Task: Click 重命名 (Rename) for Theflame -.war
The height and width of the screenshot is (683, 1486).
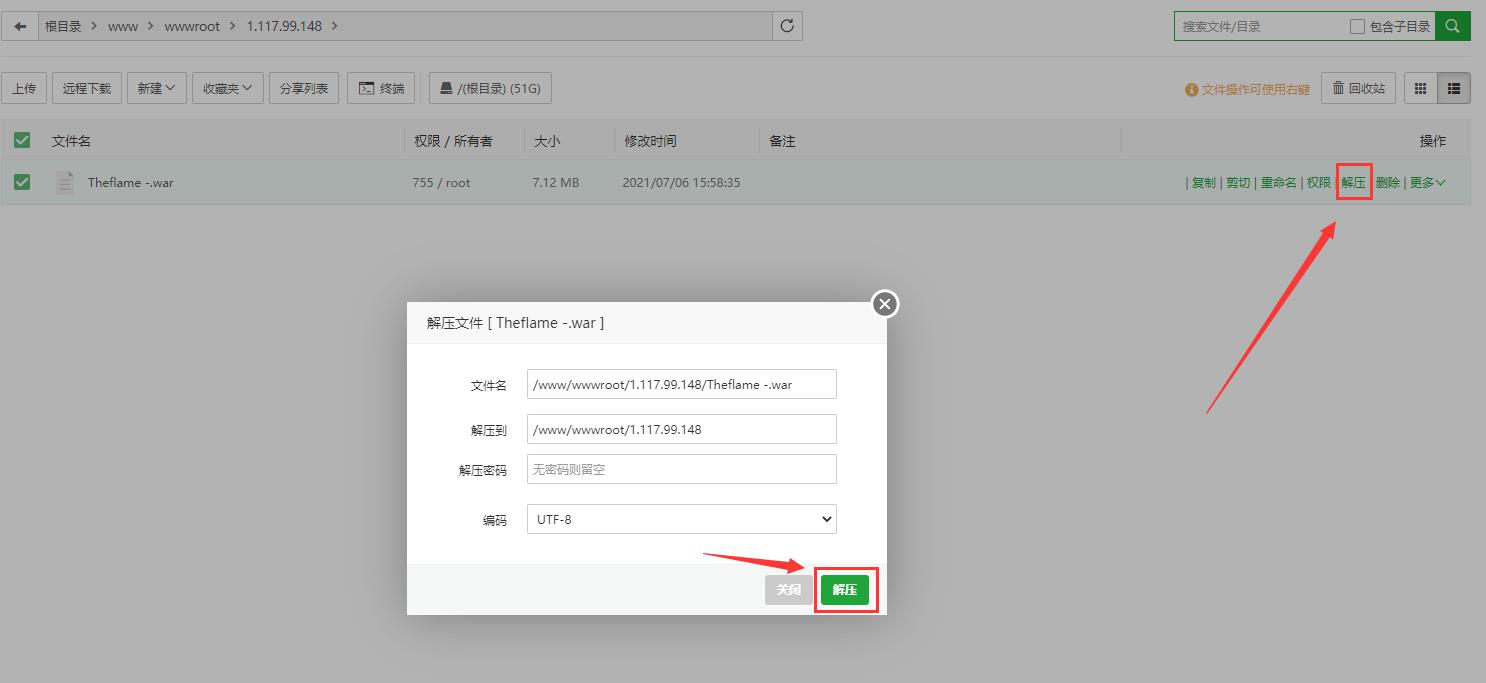Action: [x=1279, y=182]
